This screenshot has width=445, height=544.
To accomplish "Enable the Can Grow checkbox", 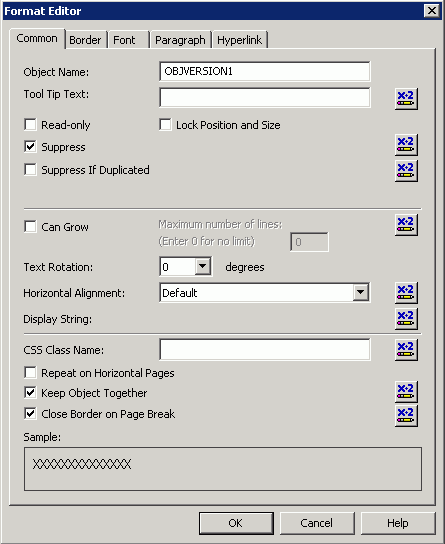I will tap(31, 227).
